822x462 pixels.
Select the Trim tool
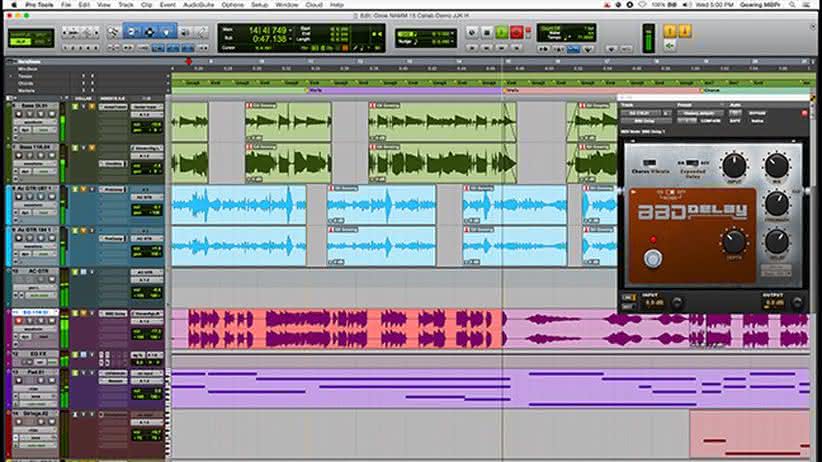coord(132,33)
